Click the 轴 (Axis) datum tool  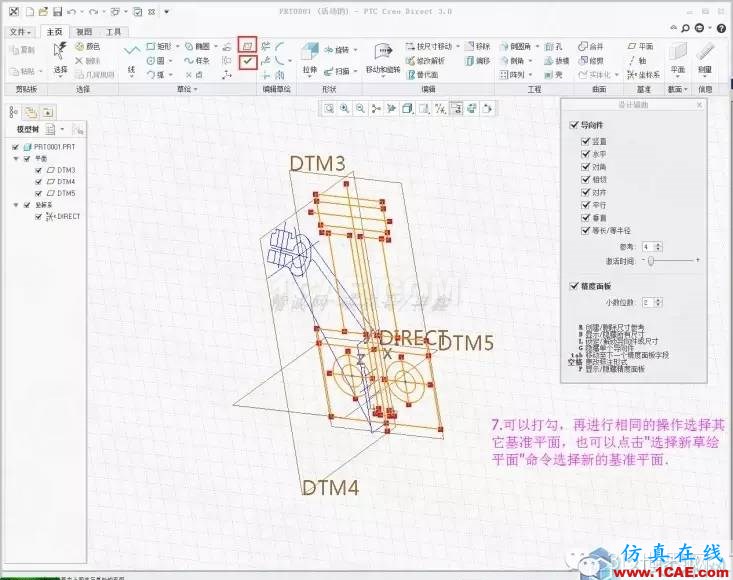637,60
